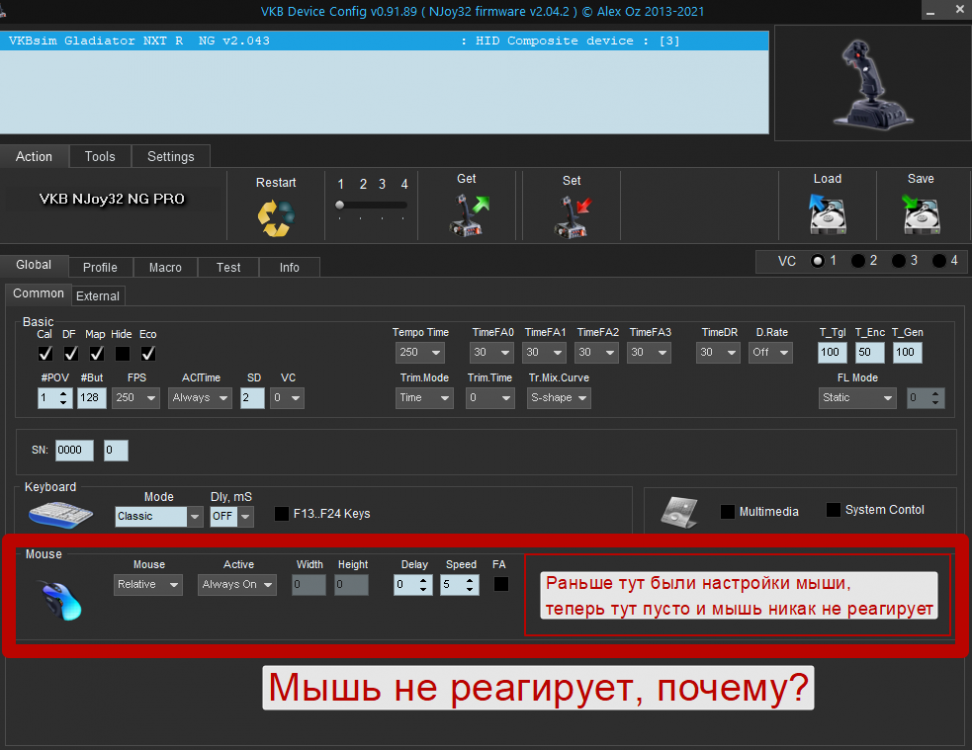Viewport: 972px width, 750px height.
Task: Open the TimeFA0 dropdown
Action: (492, 353)
